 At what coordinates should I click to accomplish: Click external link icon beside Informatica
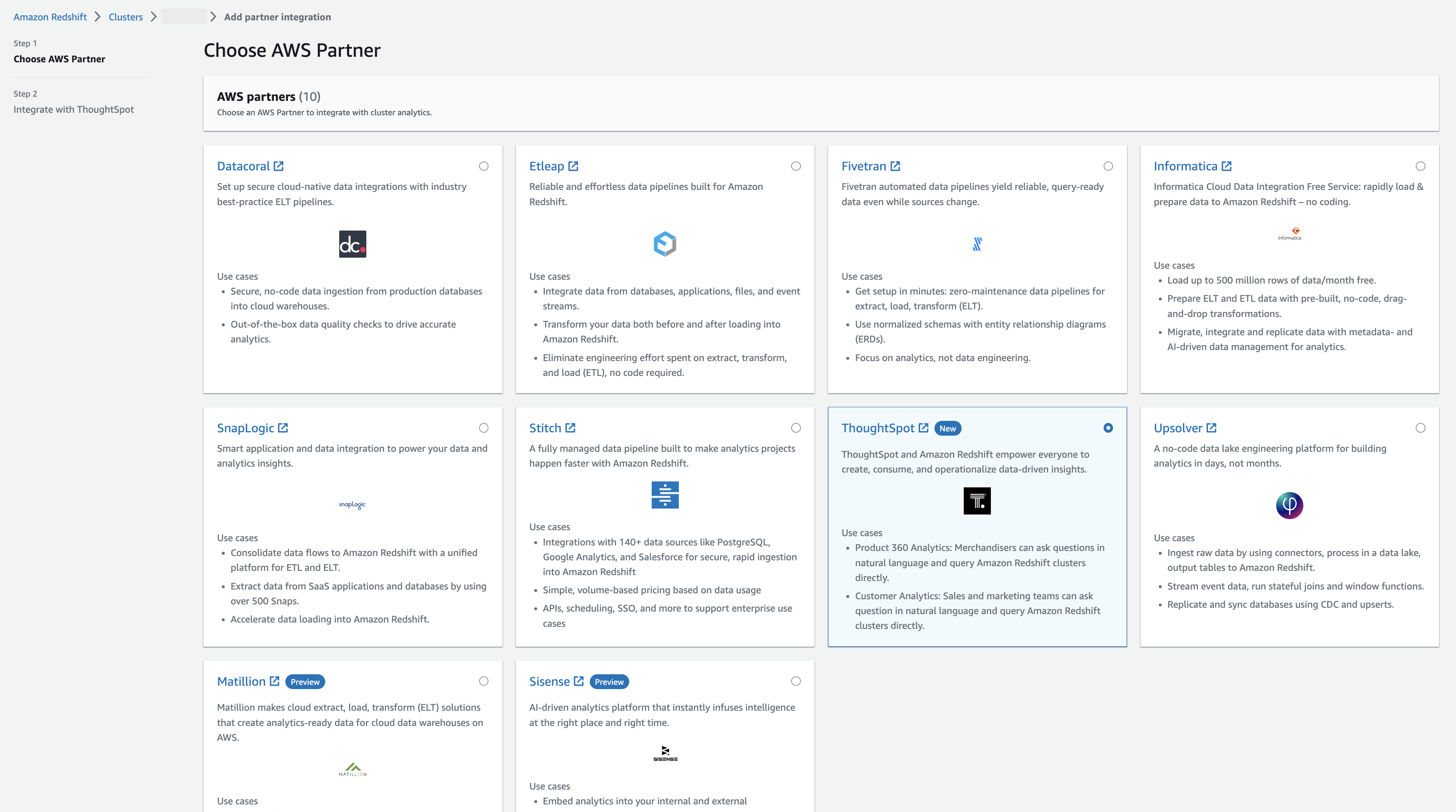[x=1227, y=166]
